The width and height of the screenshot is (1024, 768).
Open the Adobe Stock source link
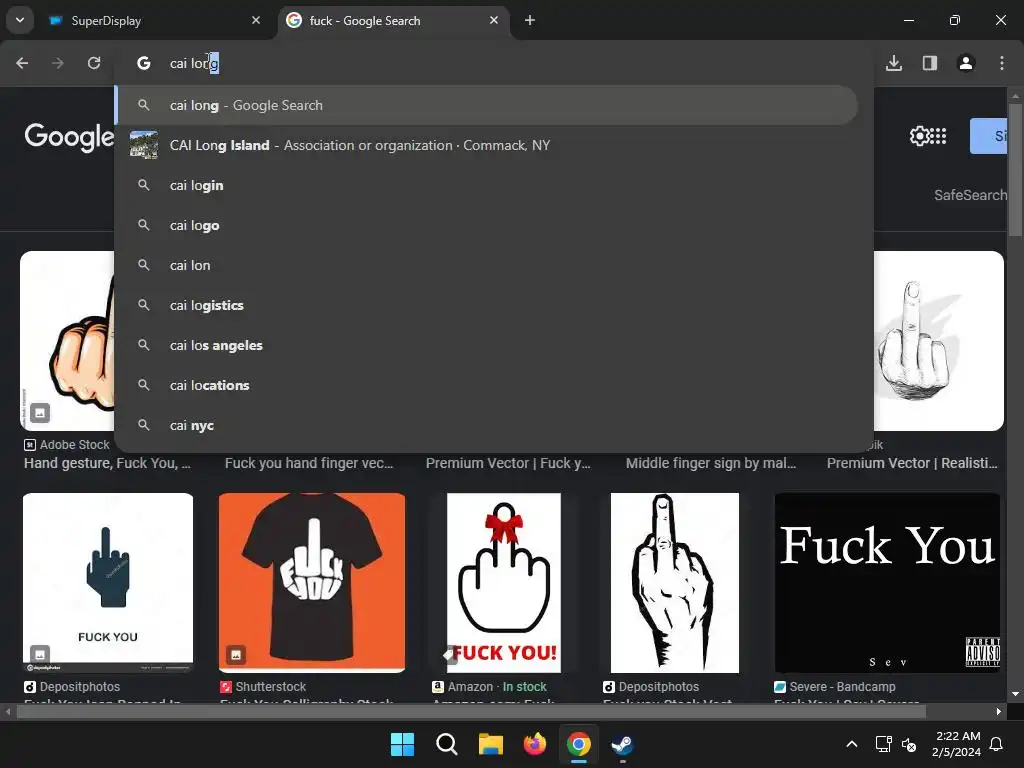click(x=67, y=445)
